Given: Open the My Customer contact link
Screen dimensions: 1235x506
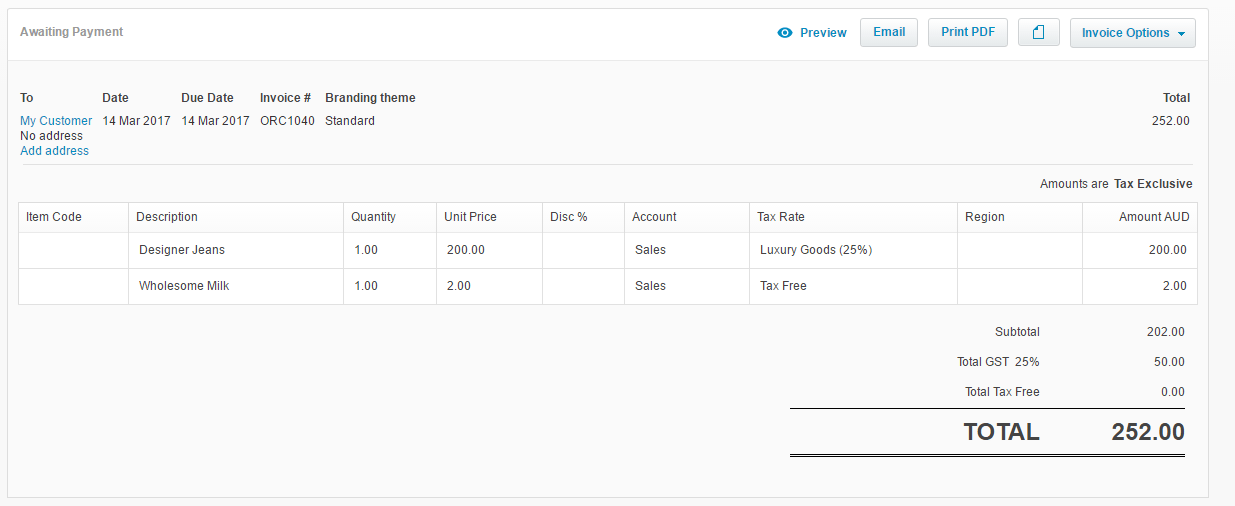Looking at the screenshot, I should (x=56, y=121).
